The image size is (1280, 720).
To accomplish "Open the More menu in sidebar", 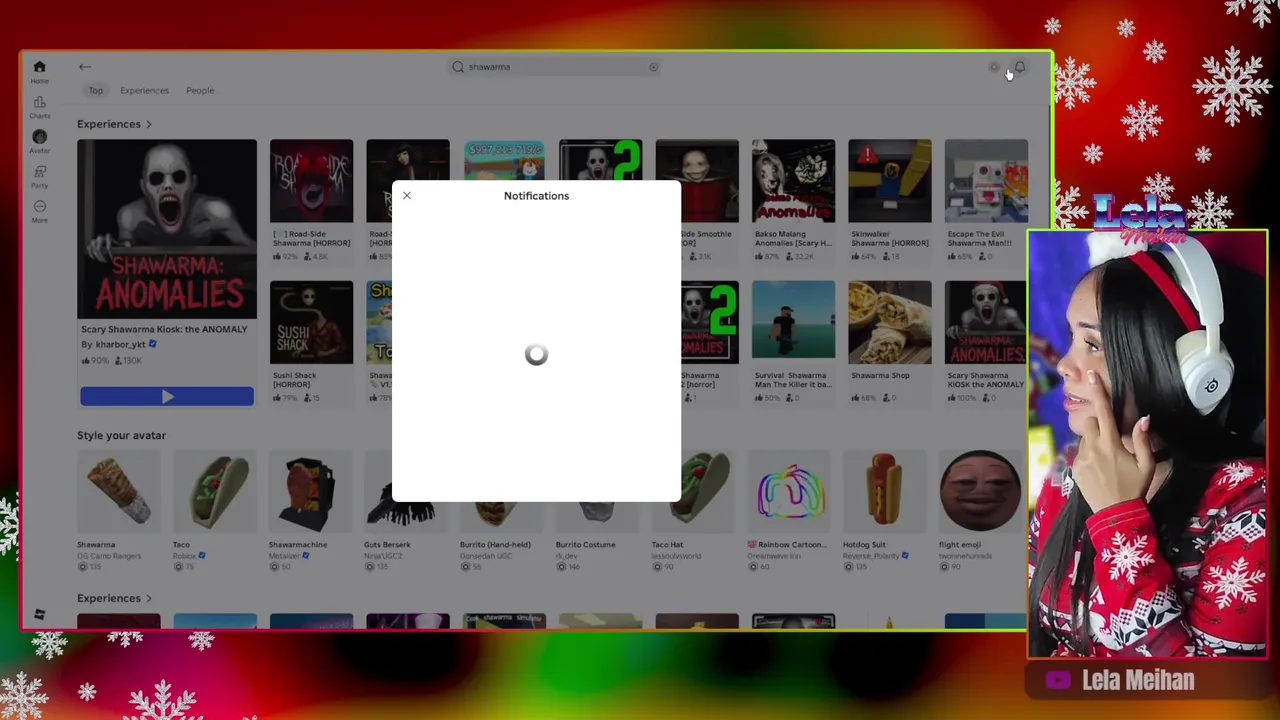I will pos(39,211).
